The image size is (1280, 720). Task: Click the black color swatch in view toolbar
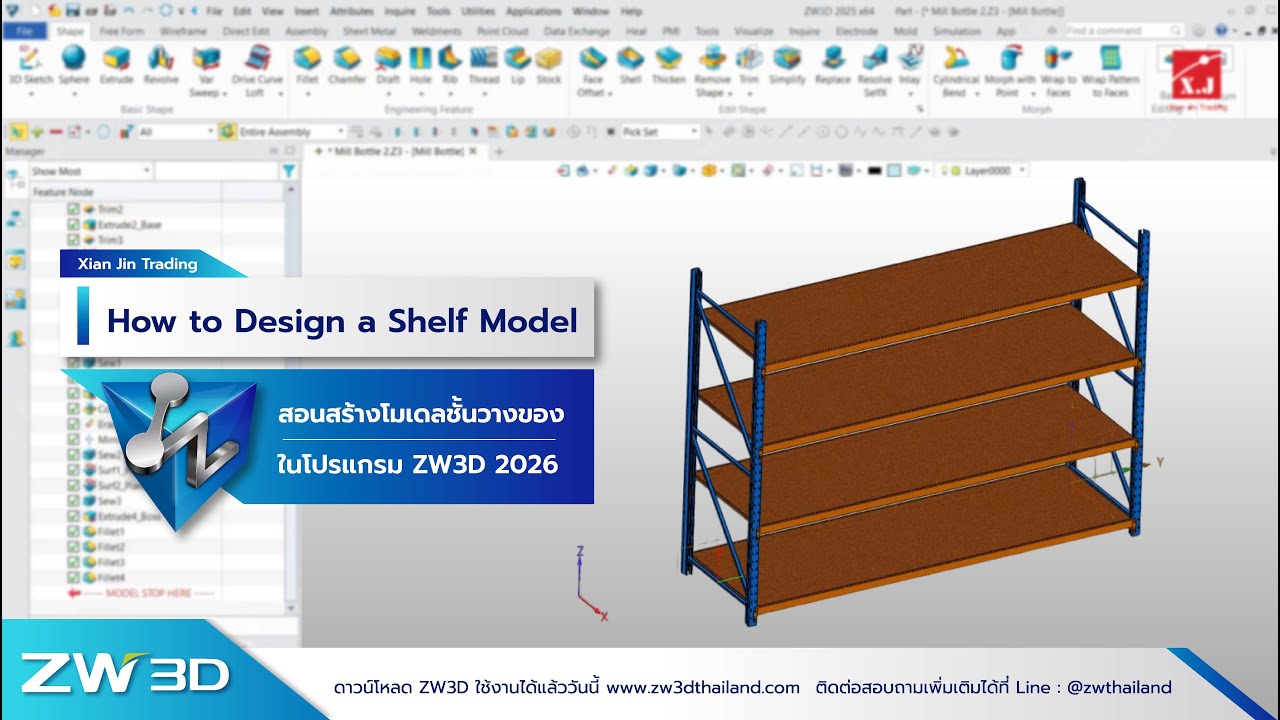tap(874, 171)
